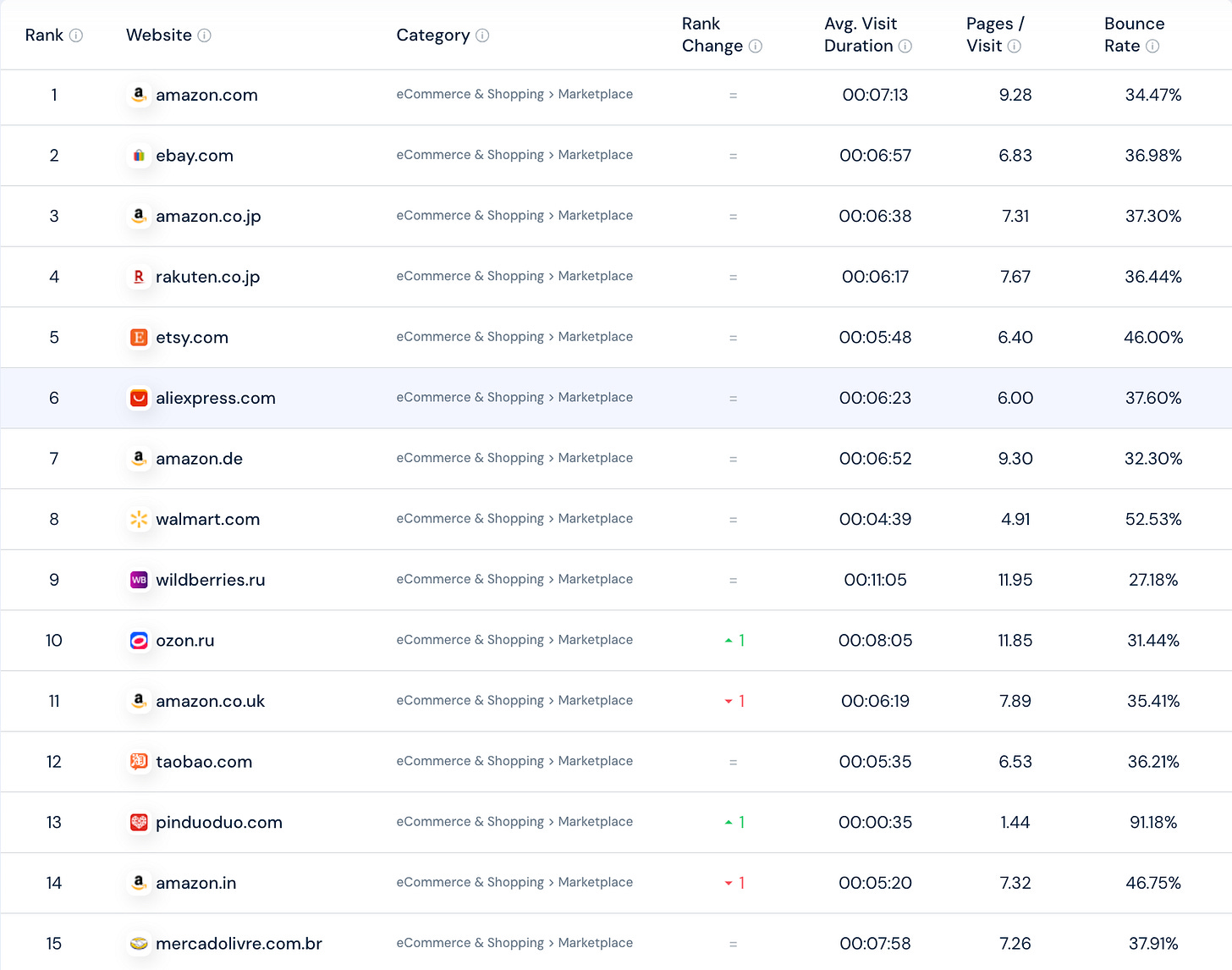Click the rakuten.co.jp favicon

coord(139,277)
